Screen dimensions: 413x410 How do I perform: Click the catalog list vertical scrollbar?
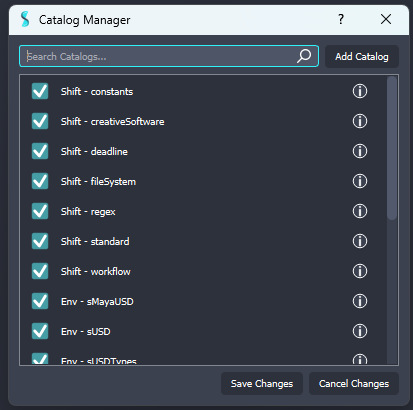[x=392, y=148]
